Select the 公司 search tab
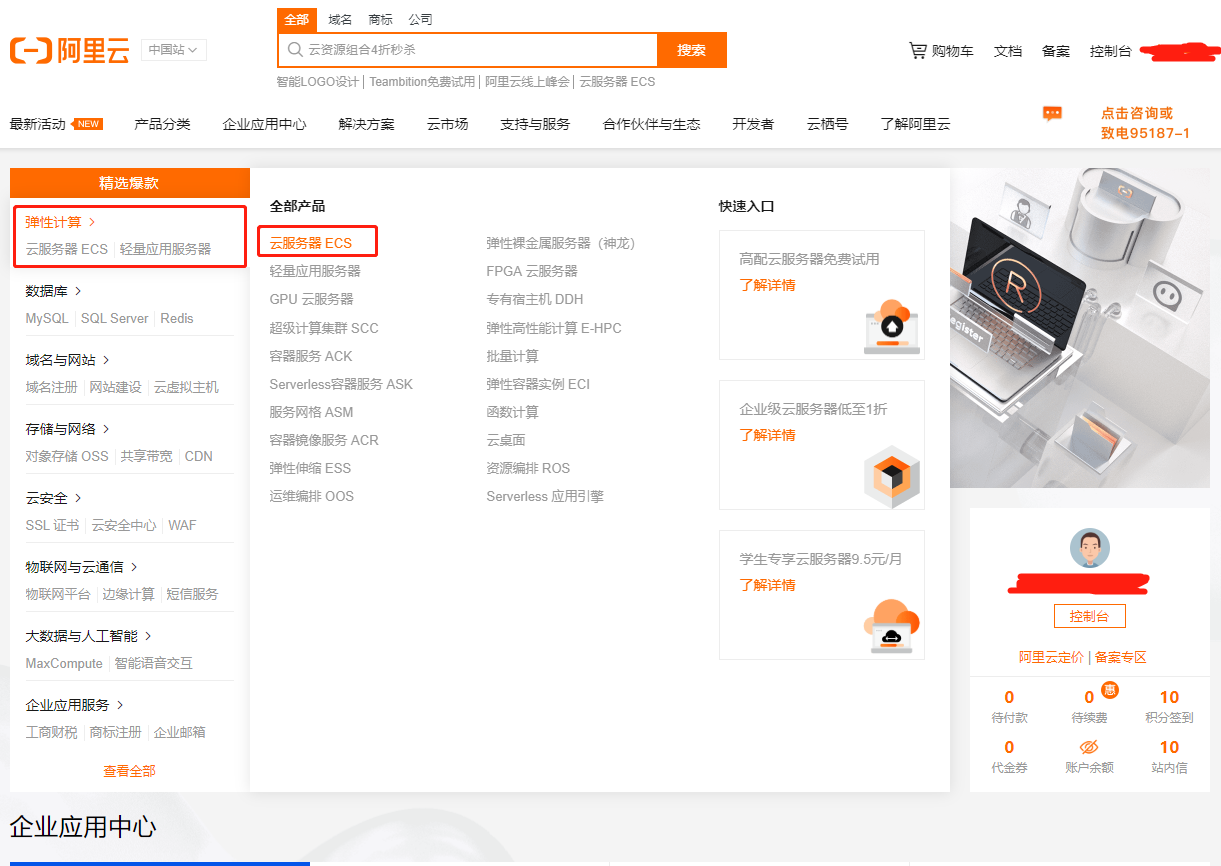Image resolution: width=1221 pixels, height=866 pixels. coord(420,20)
